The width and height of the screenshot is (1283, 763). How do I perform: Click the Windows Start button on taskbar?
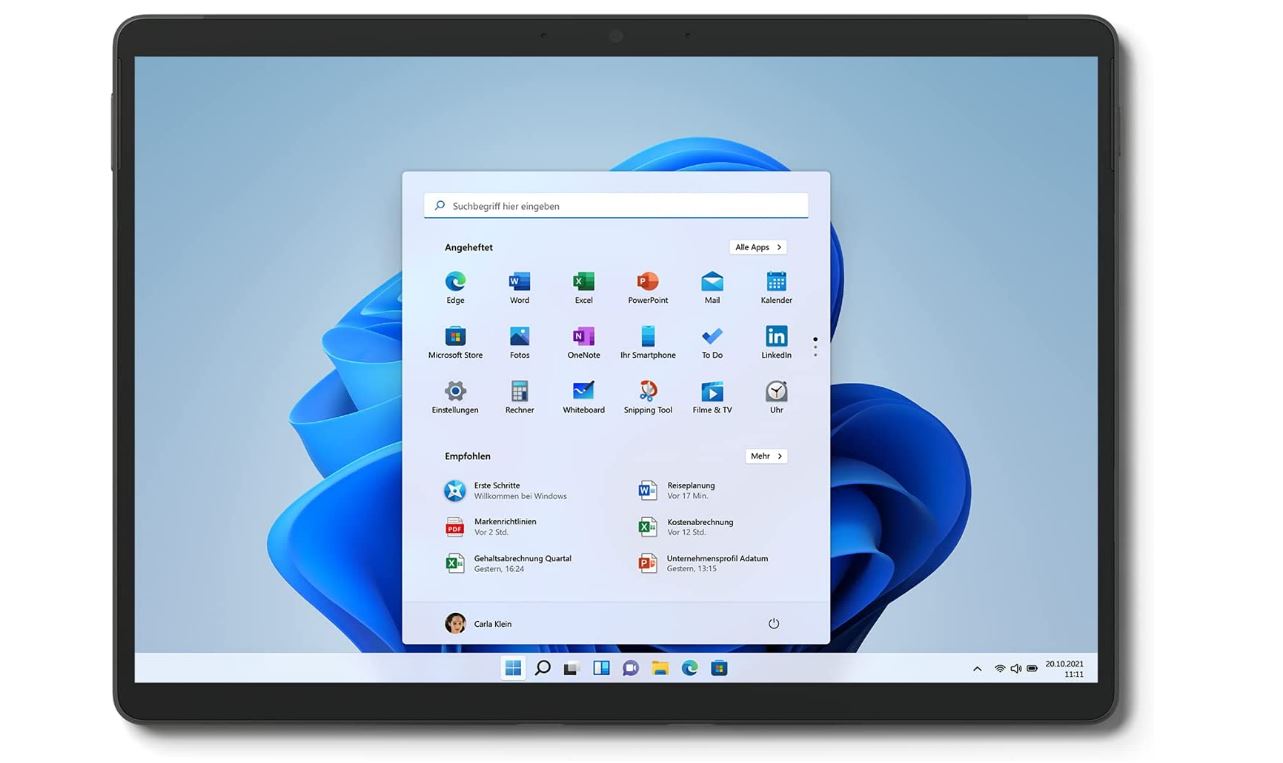[513, 668]
